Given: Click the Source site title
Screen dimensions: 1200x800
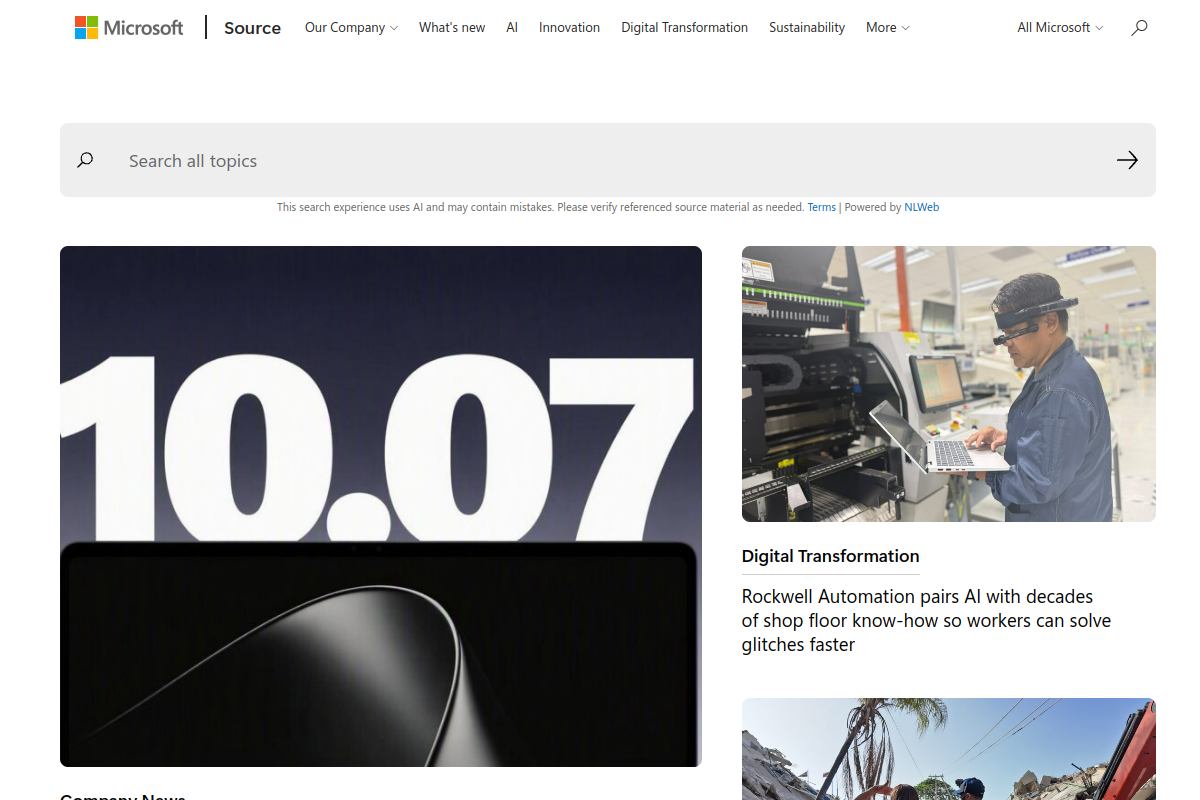Looking at the screenshot, I should pyautogui.click(x=252, y=28).
